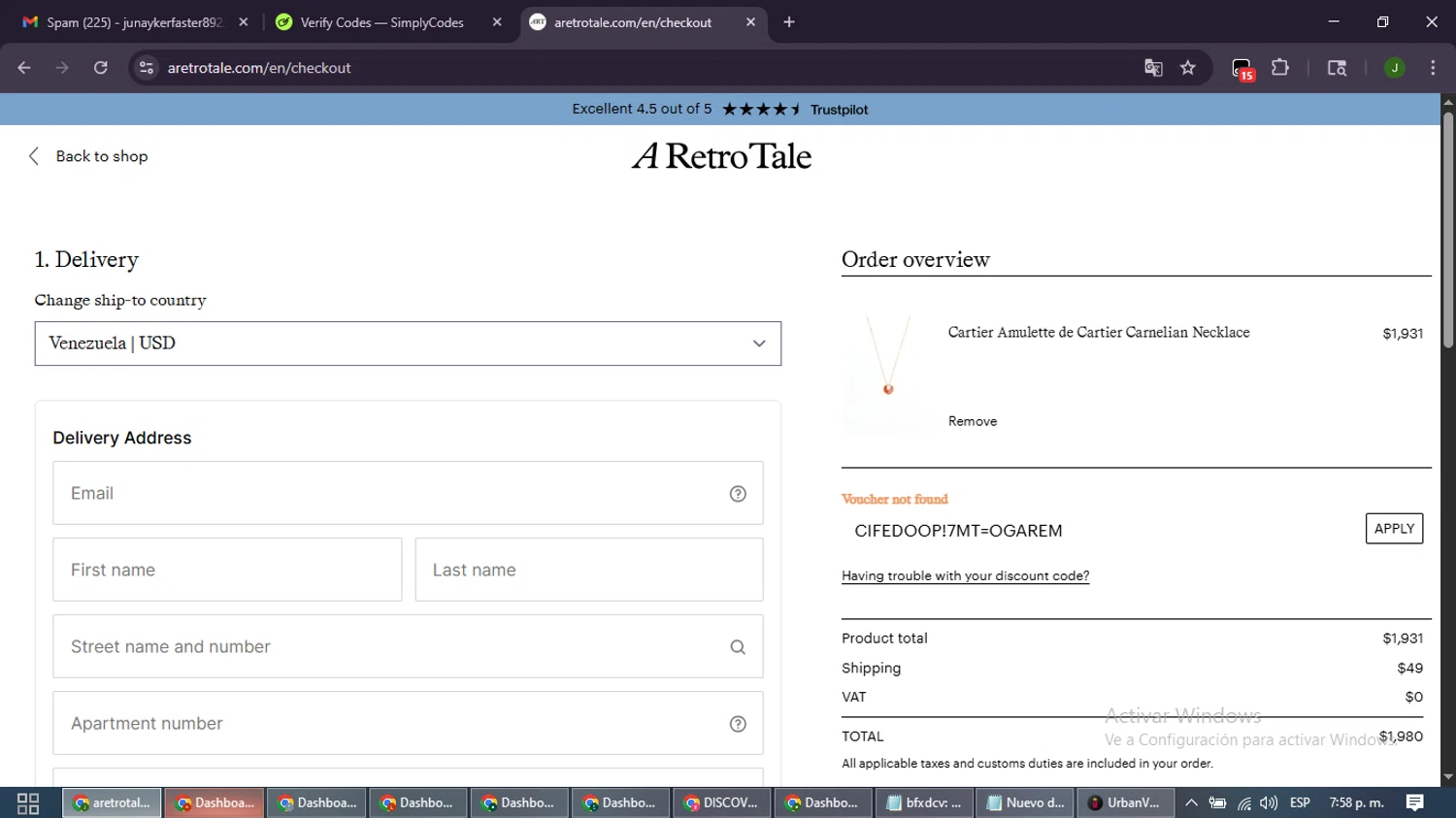Viewport: 1456px width, 818px height.
Task: Click the Cartier Amulette necklace product title
Action: click(1099, 332)
